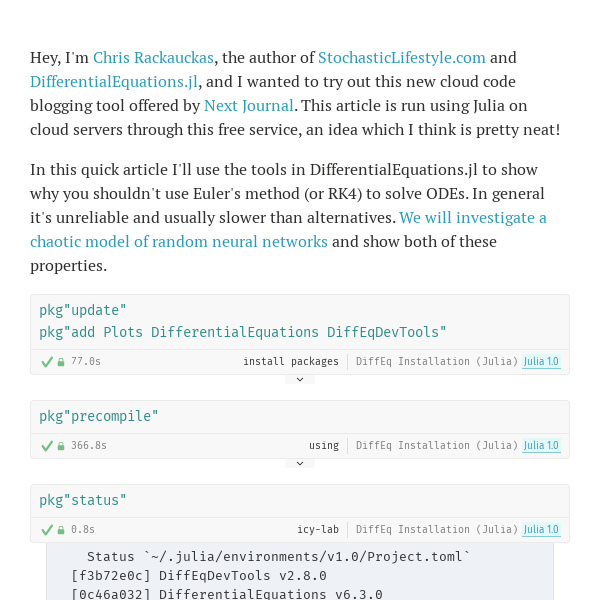Expand output below the install packages cell

(300, 379)
